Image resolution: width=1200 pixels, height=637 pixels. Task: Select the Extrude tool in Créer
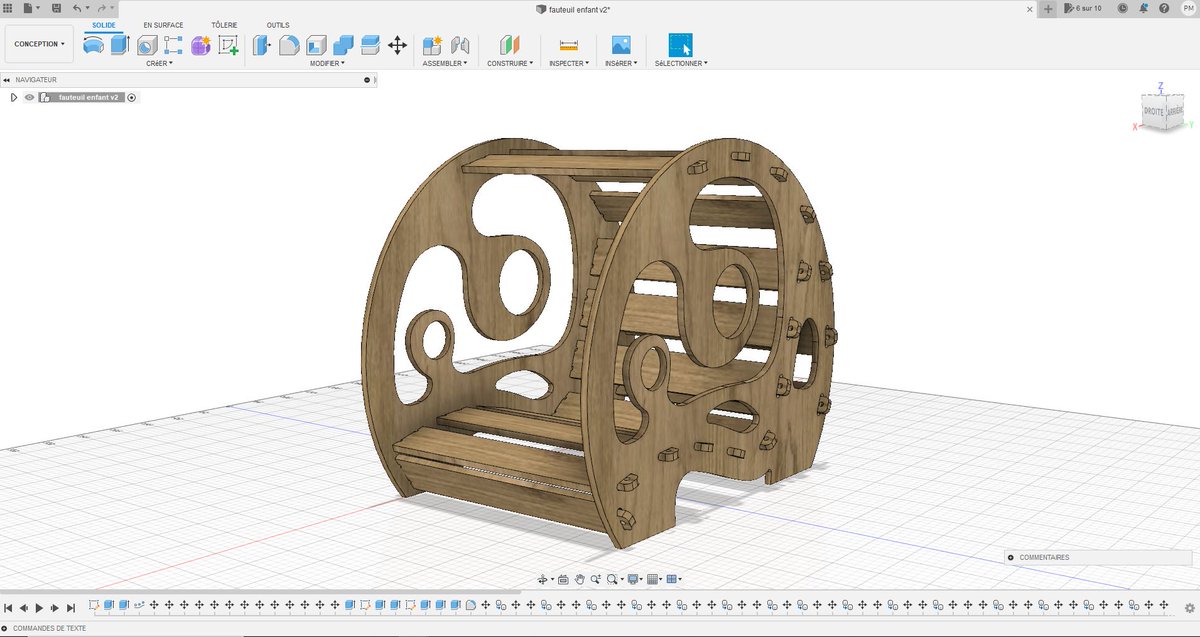point(120,45)
